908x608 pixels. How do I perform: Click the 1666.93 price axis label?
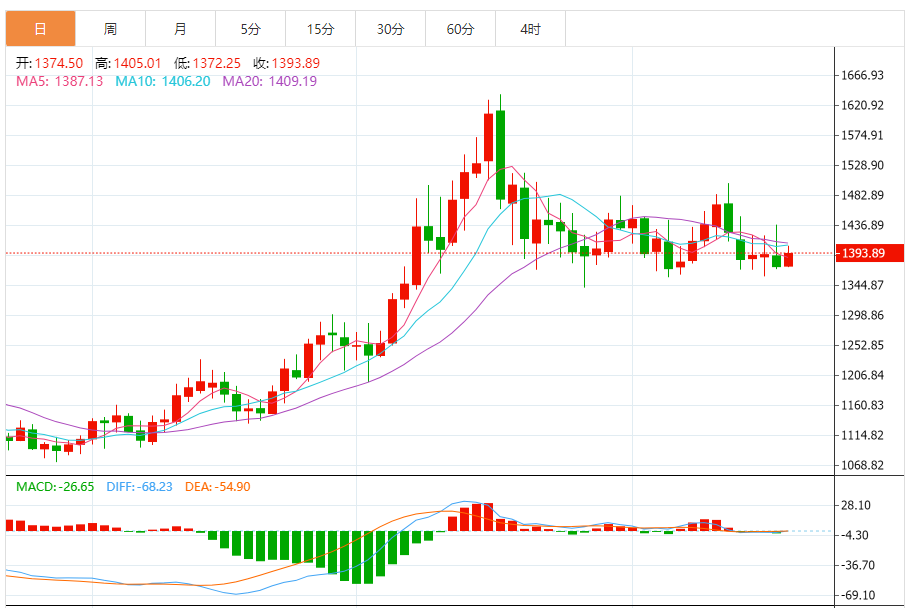[862, 75]
